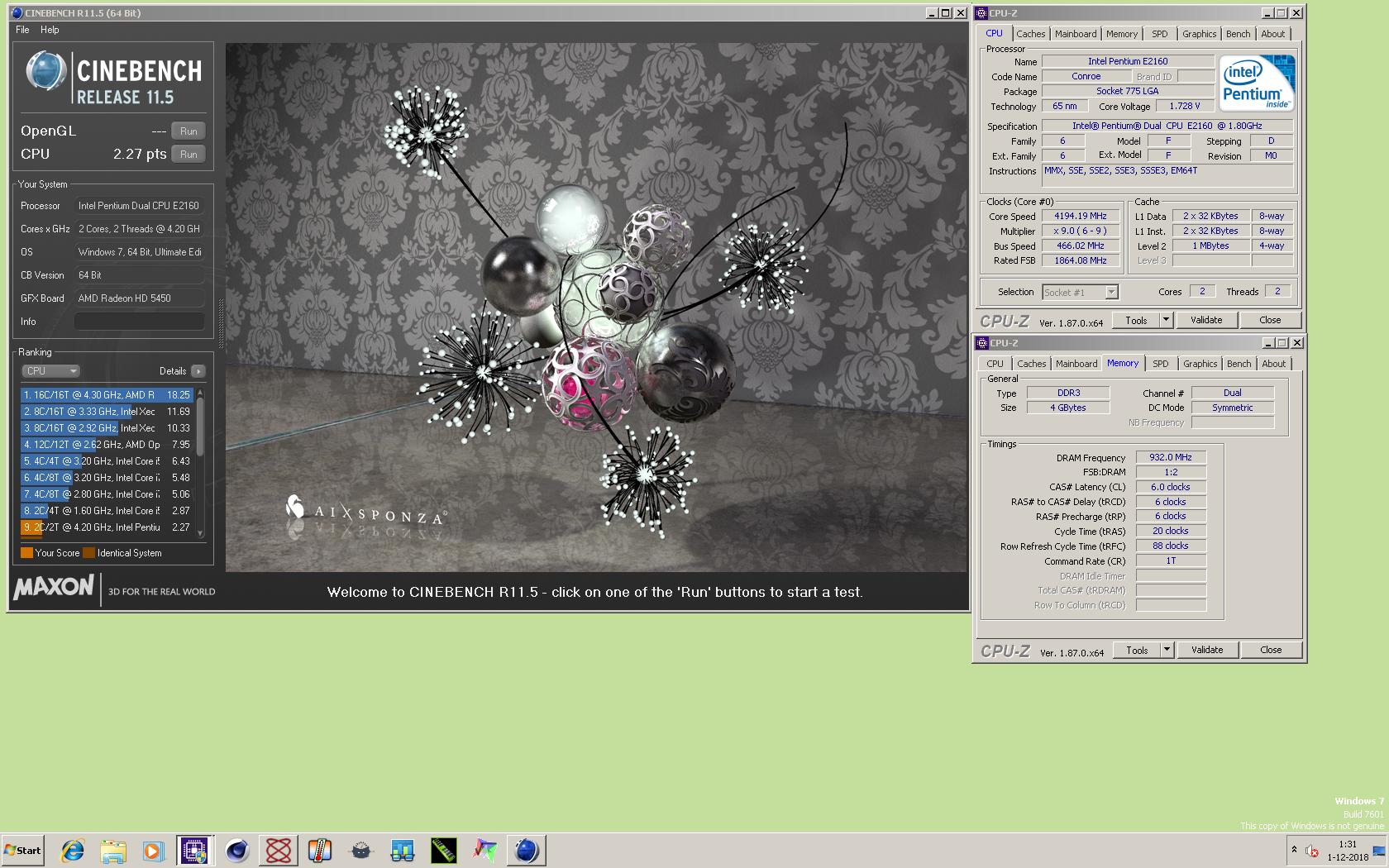1389x868 pixels.
Task: Switch to Mainboard tab in upper CPU-Z
Action: pyautogui.click(x=1076, y=34)
